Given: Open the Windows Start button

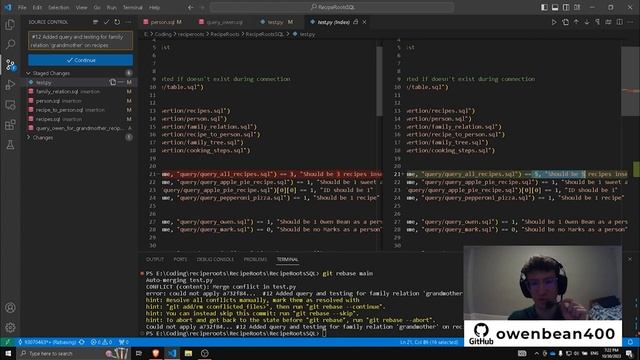Looking at the screenshot, I should point(8,353).
